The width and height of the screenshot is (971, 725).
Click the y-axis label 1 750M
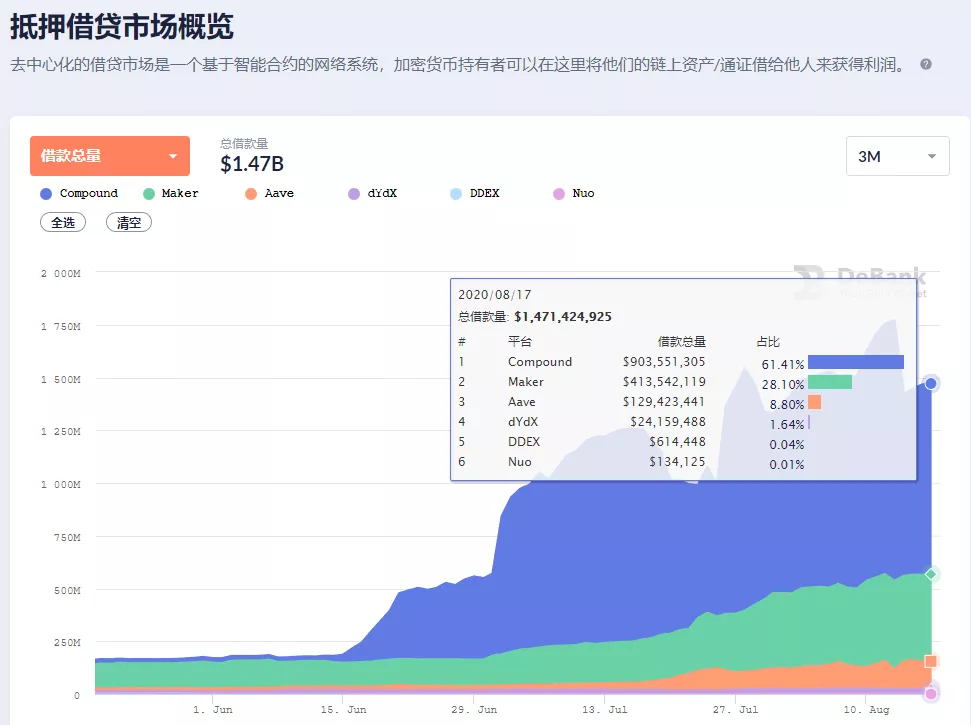click(x=61, y=326)
